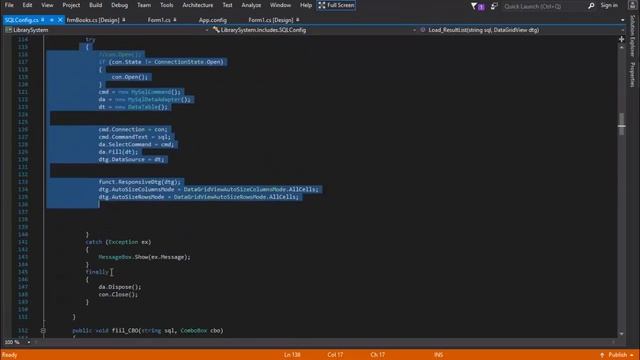Open the File menu
This screenshot has width=640, height=360.
tap(9, 5)
